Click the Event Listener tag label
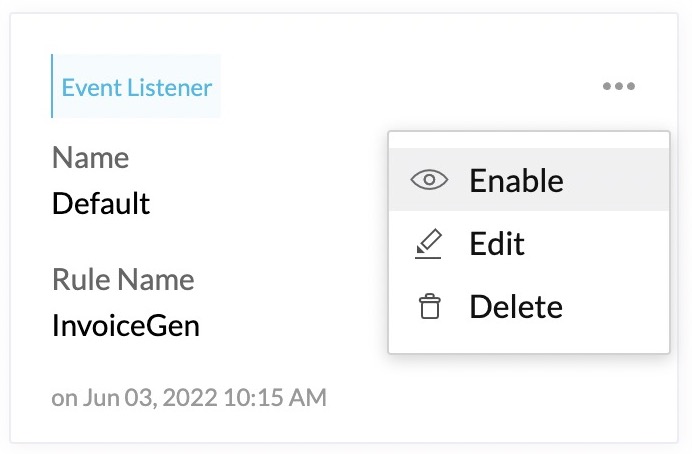Screen dimensions: 692x454 (137, 87)
